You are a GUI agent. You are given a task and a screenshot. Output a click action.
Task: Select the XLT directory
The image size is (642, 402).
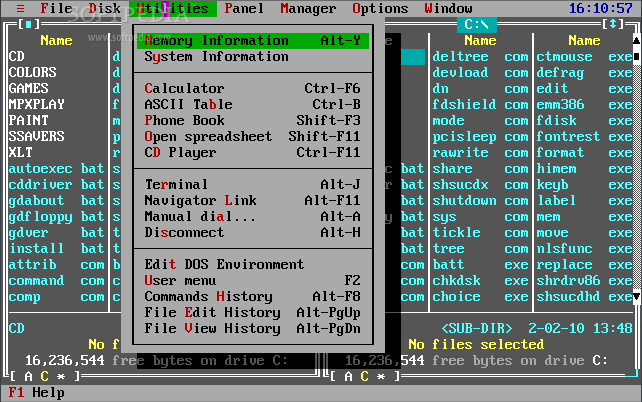(20, 152)
